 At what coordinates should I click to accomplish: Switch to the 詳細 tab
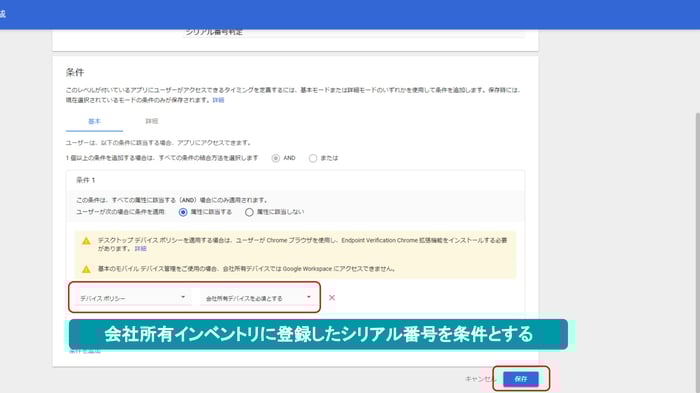tap(152, 121)
